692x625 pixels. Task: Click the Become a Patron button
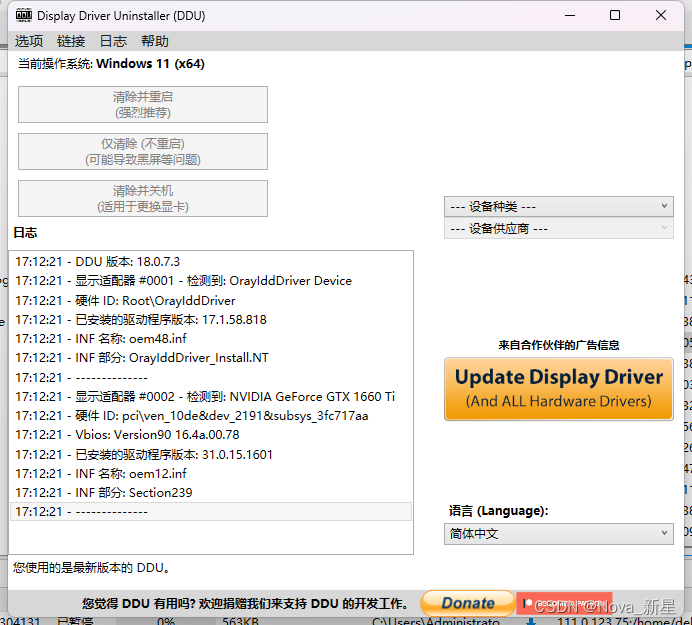[x=564, y=603]
